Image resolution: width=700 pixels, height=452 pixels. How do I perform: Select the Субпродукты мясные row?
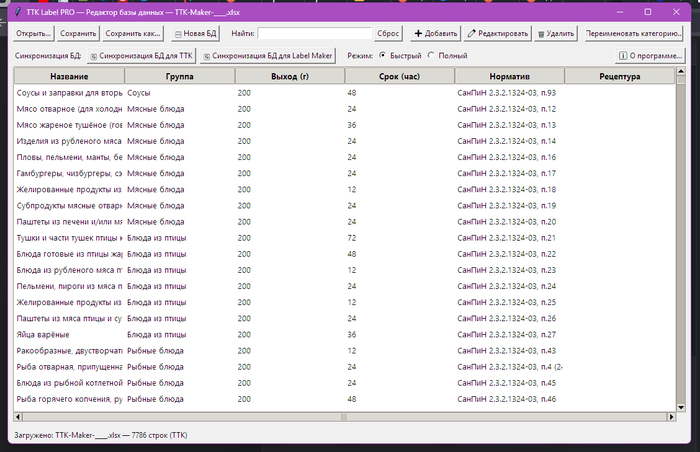pos(344,205)
